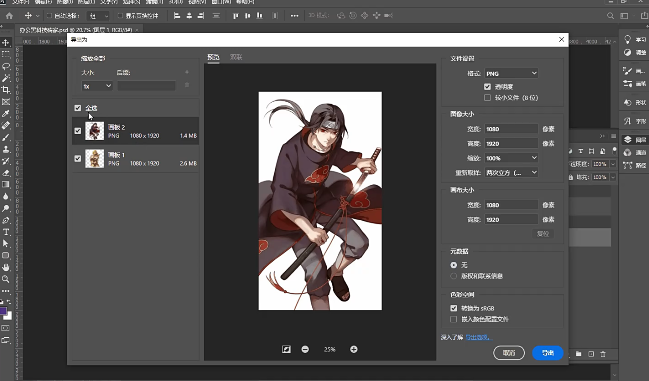649x381 pixels.
Task: Open the auto-select target dropdown in options bar
Action: click(x=98, y=16)
